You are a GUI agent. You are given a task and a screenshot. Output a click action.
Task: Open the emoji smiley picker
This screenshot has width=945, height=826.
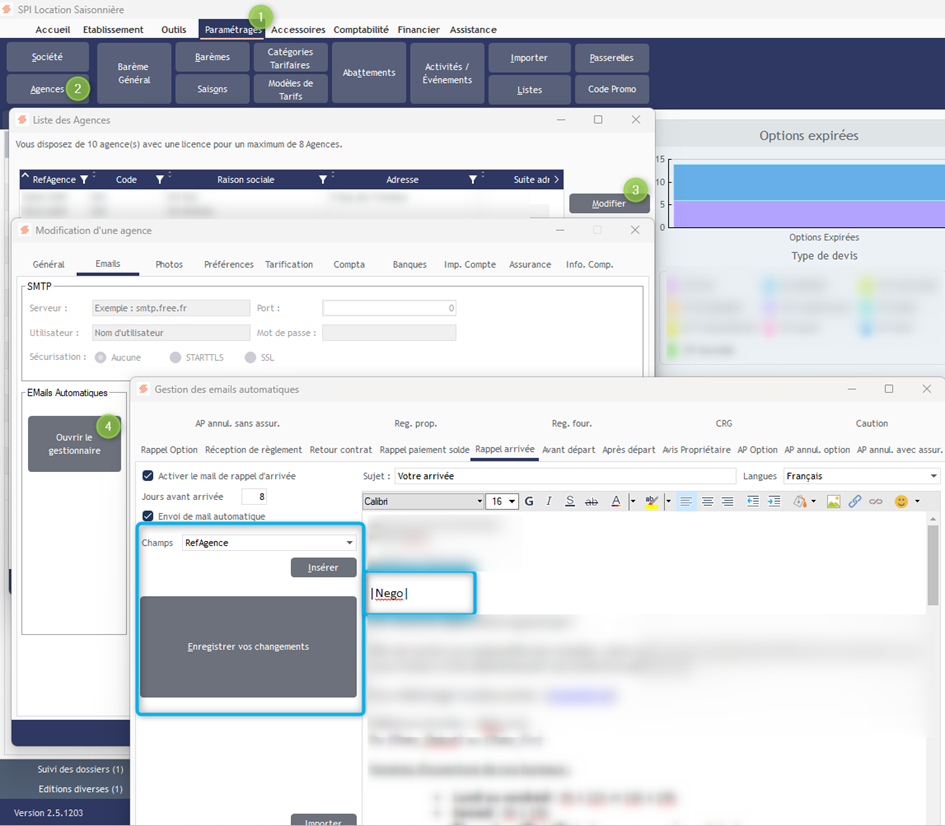click(x=902, y=501)
